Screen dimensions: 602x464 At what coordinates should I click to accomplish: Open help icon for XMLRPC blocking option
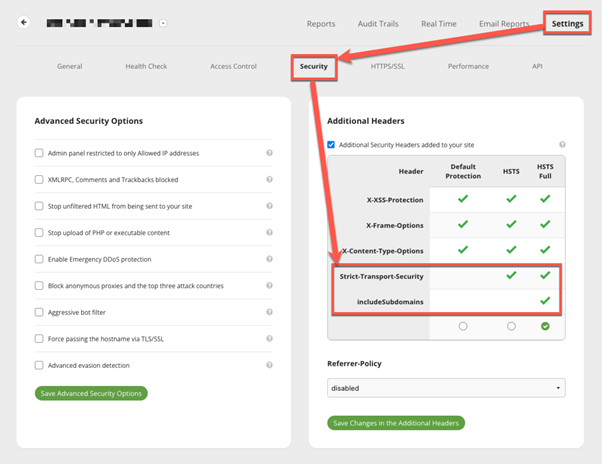(x=270, y=179)
